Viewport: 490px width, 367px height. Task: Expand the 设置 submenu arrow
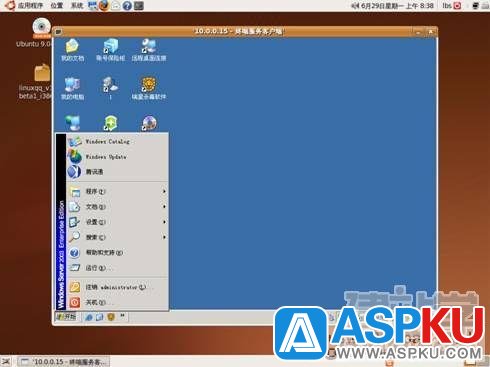pos(164,222)
